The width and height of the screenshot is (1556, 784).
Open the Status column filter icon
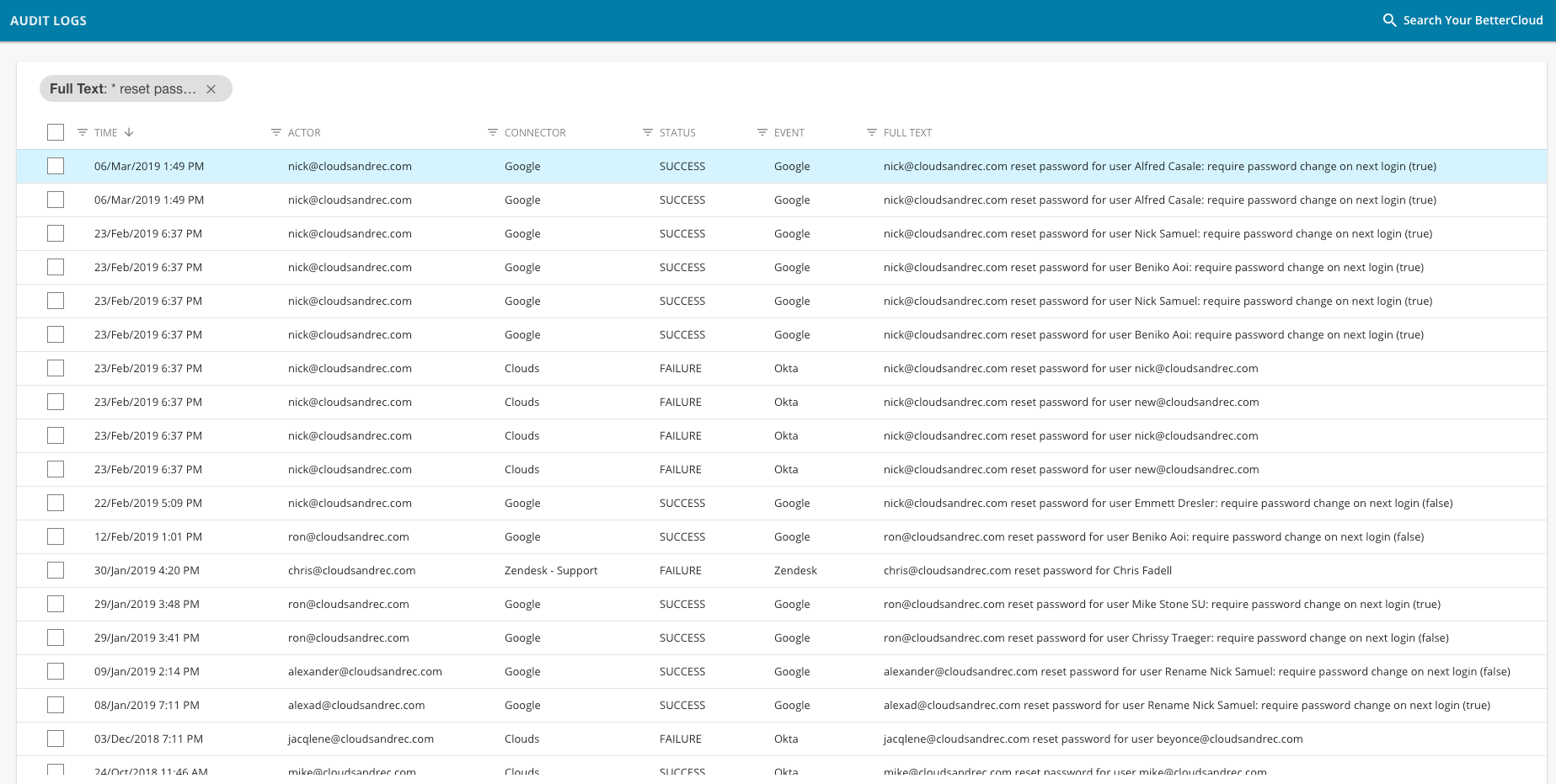click(x=648, y=132)
